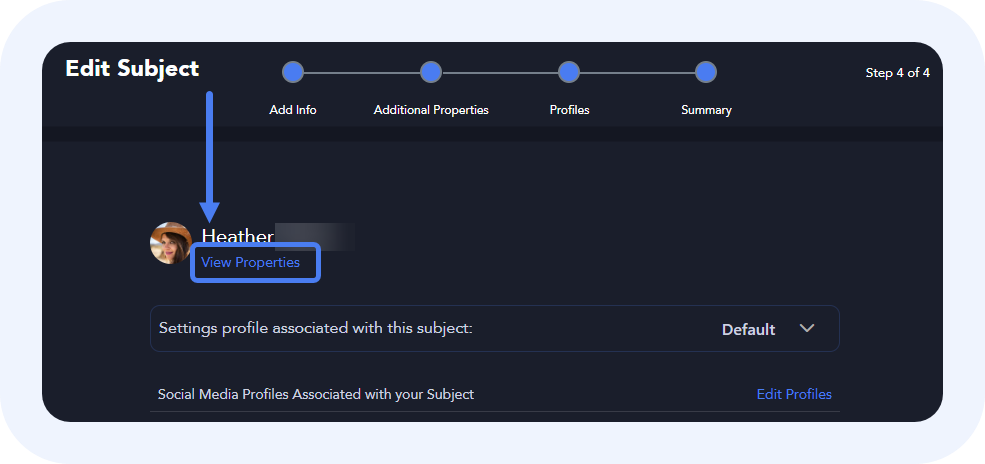Jump to the Profiles step circle
The image size is (985, 464).
coord(569,72)
